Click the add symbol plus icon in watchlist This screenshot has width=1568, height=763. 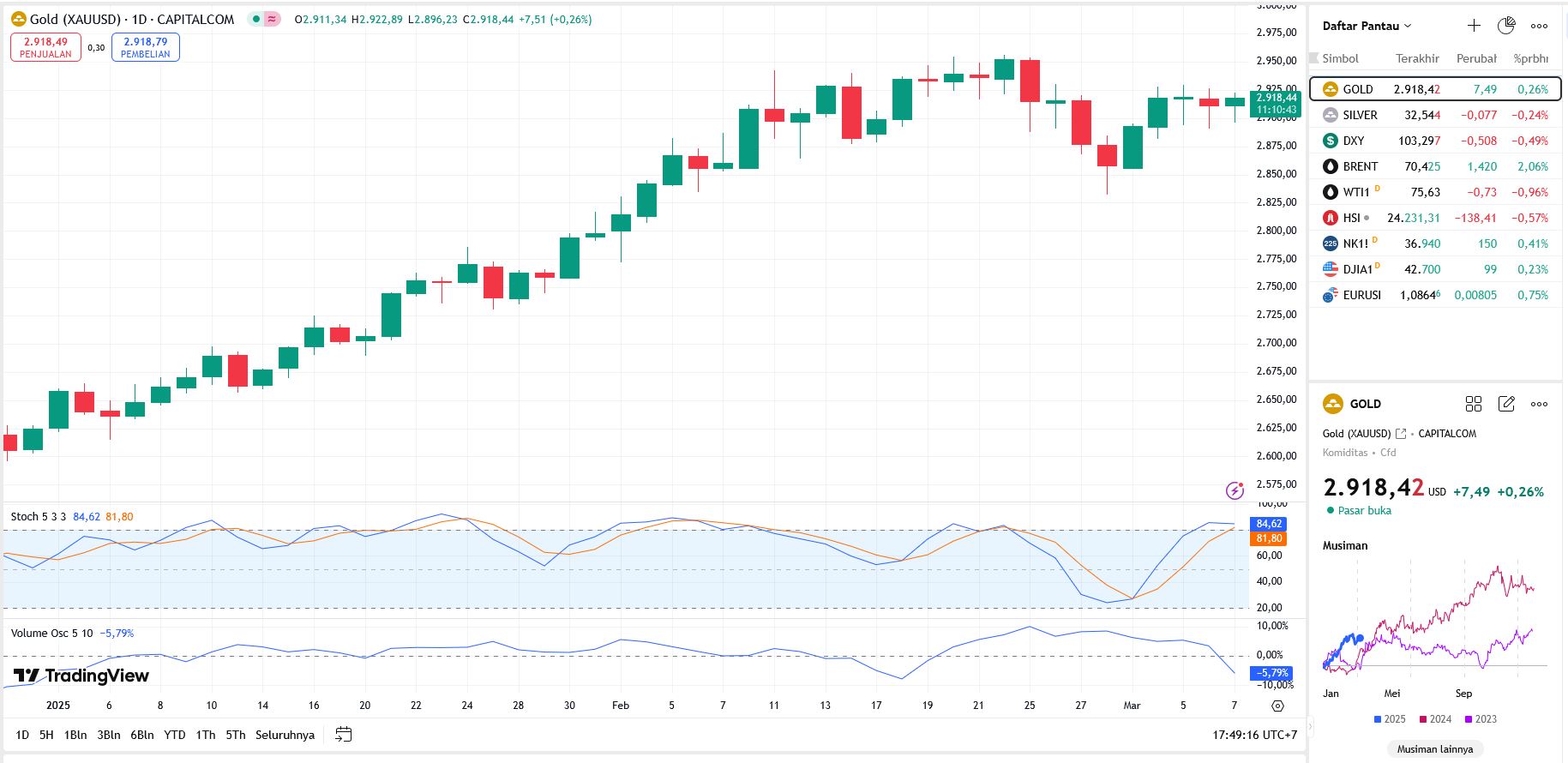(x=1474, y=26)
